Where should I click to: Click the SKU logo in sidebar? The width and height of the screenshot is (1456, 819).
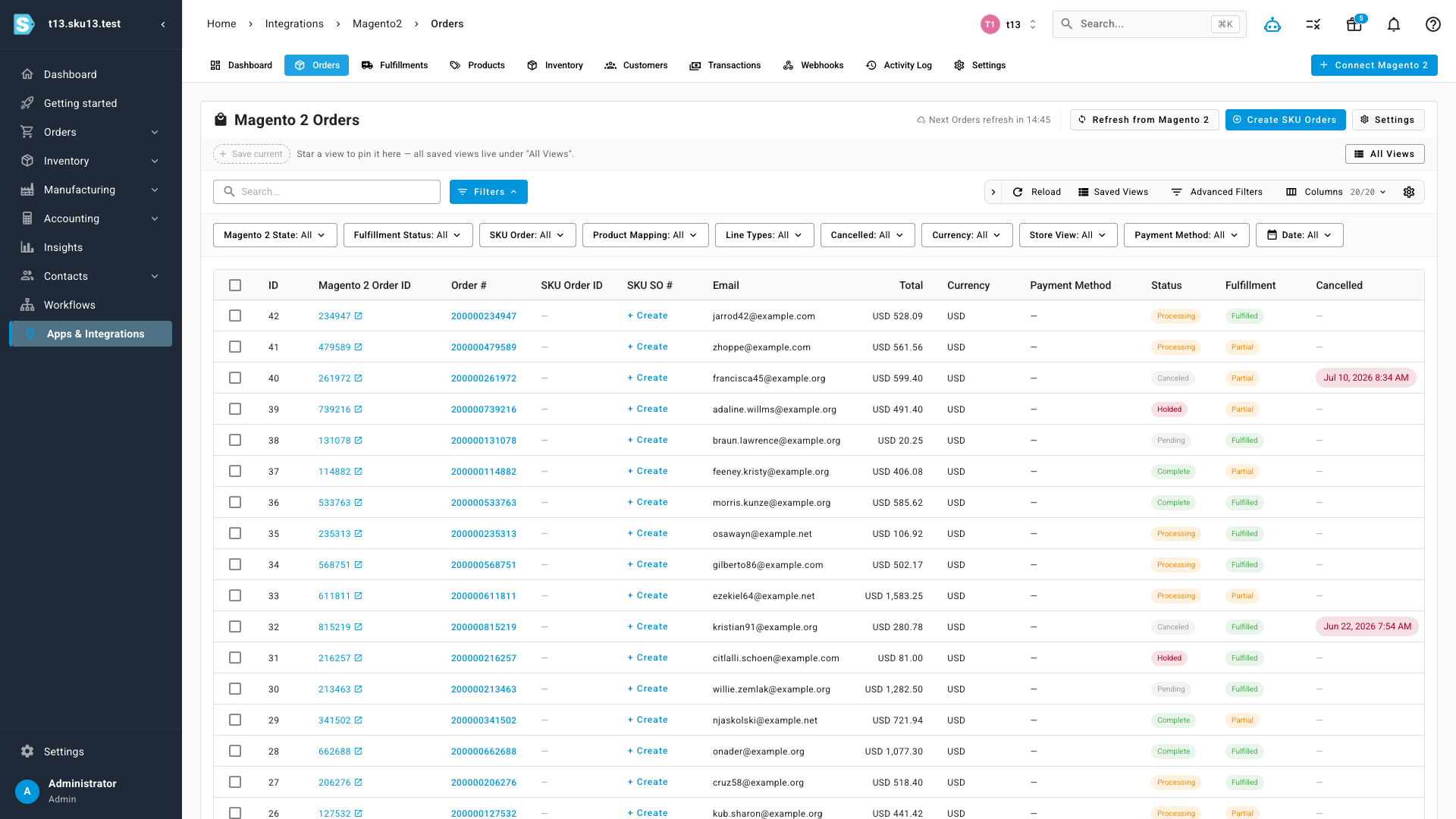(24, 24)
